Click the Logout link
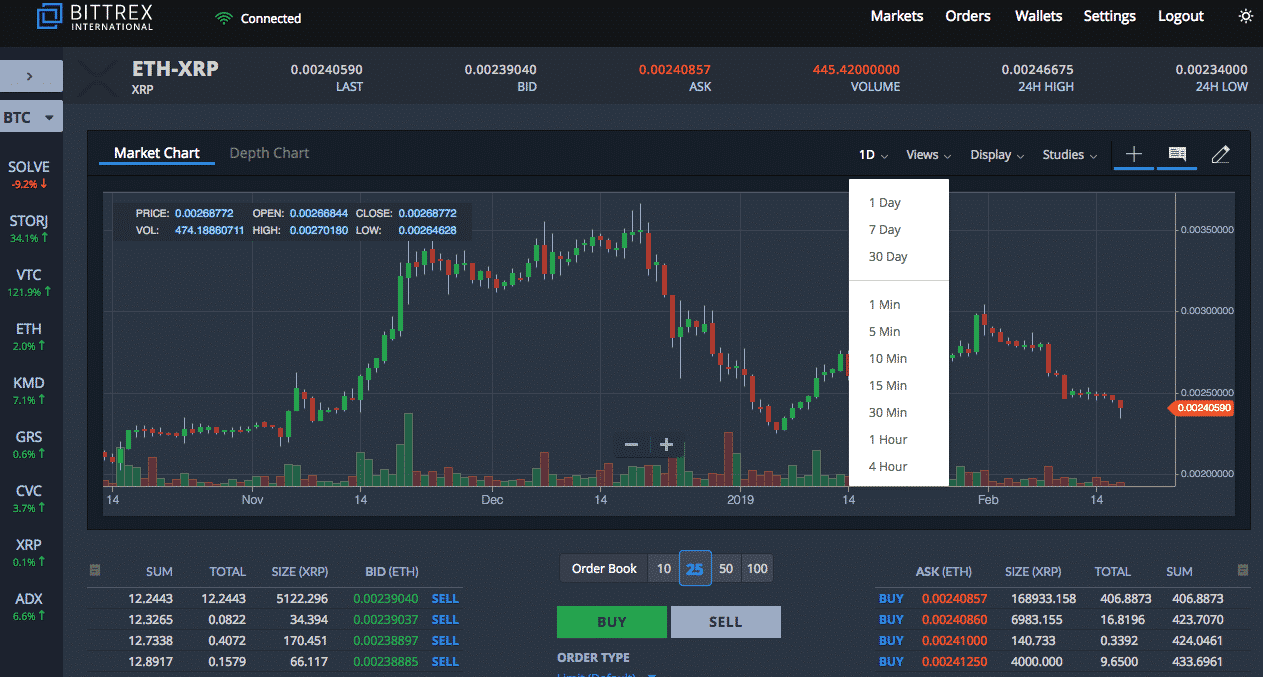This screenshot has height=677, width=1263. tap(1180, 16)
